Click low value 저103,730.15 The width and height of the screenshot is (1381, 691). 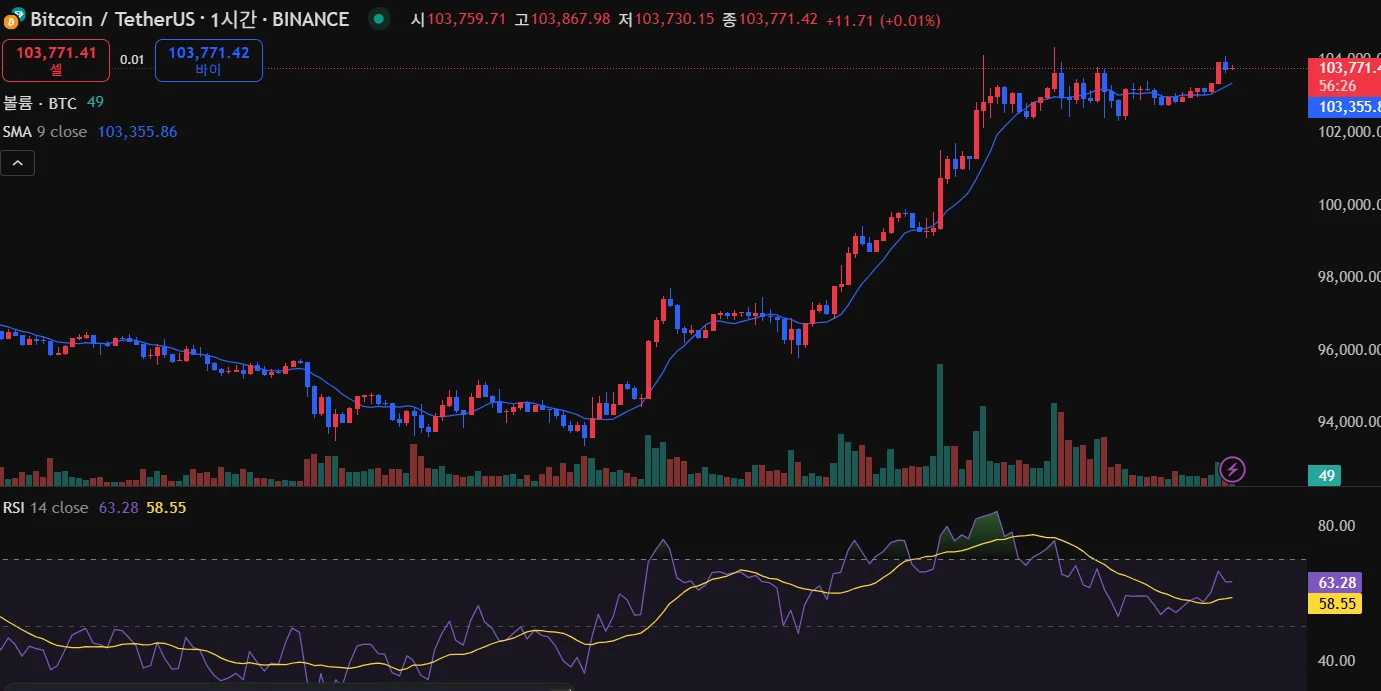pos(666,20)
